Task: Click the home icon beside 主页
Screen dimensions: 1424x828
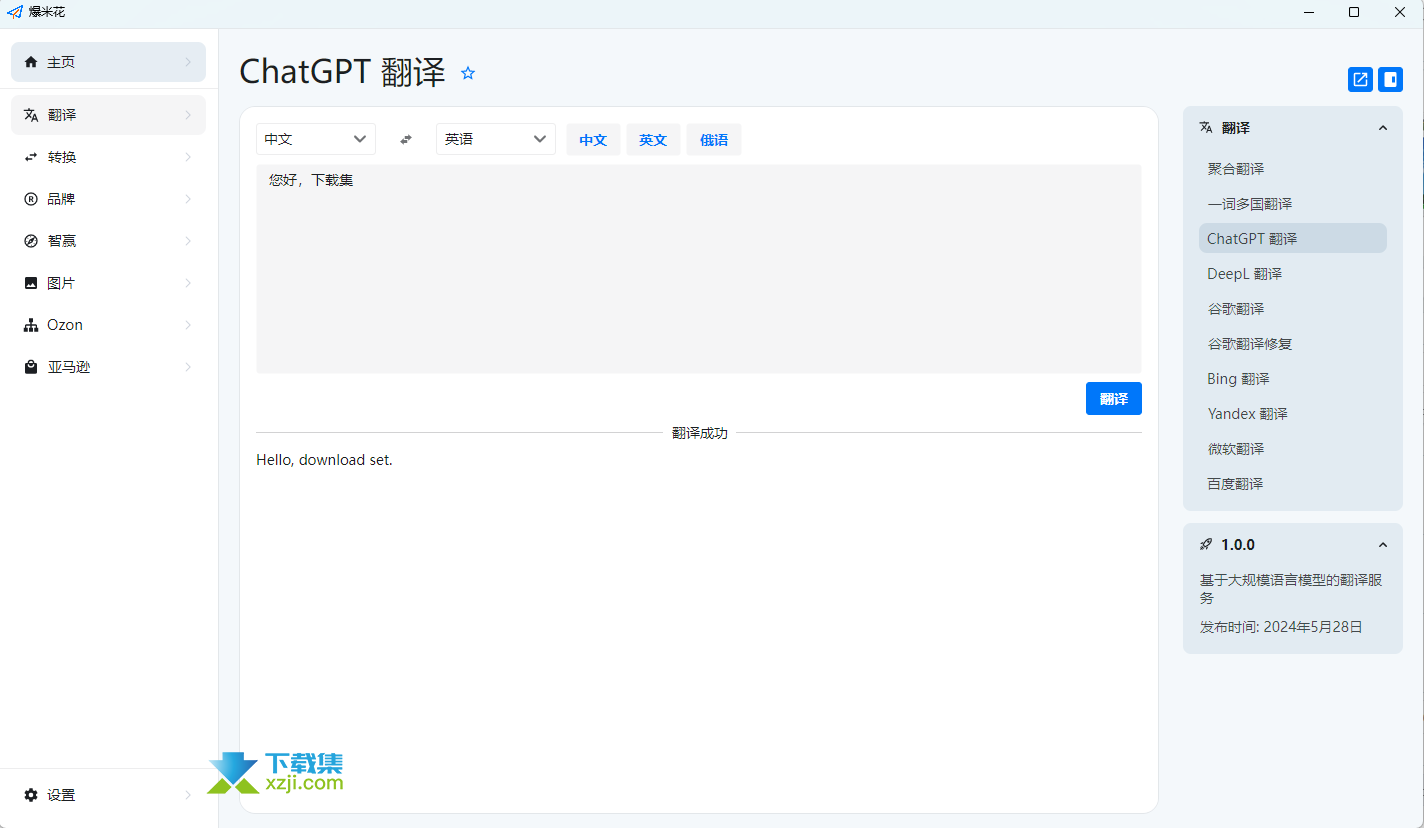Action: click(31, 62)
